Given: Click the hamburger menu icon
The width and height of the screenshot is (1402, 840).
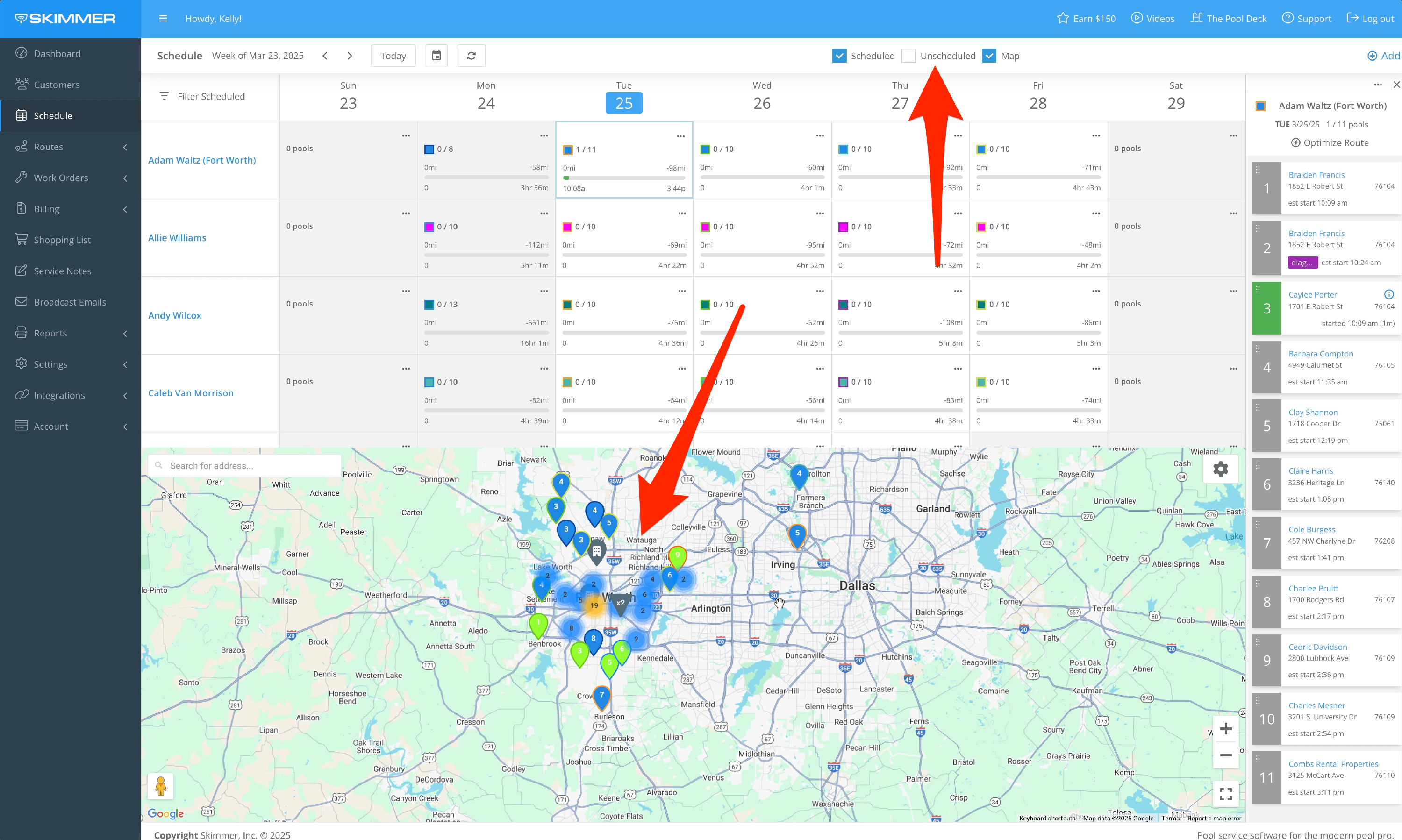Looking at the screenshot, I should click(163, 19).
